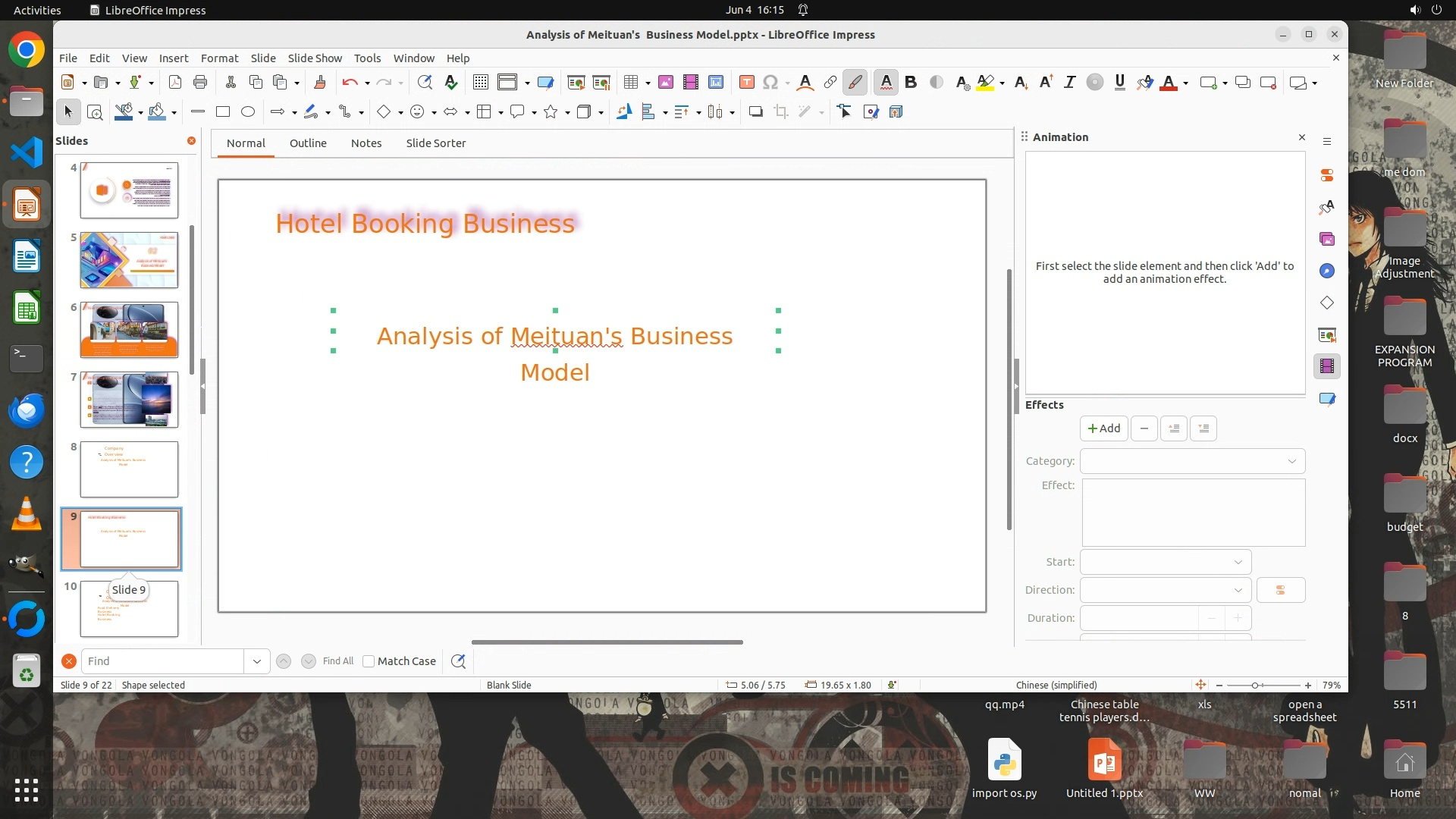The image size is (1456, 819).
Task: Open the Start dropdown in Animation panel
Action: coord(1166,562)
